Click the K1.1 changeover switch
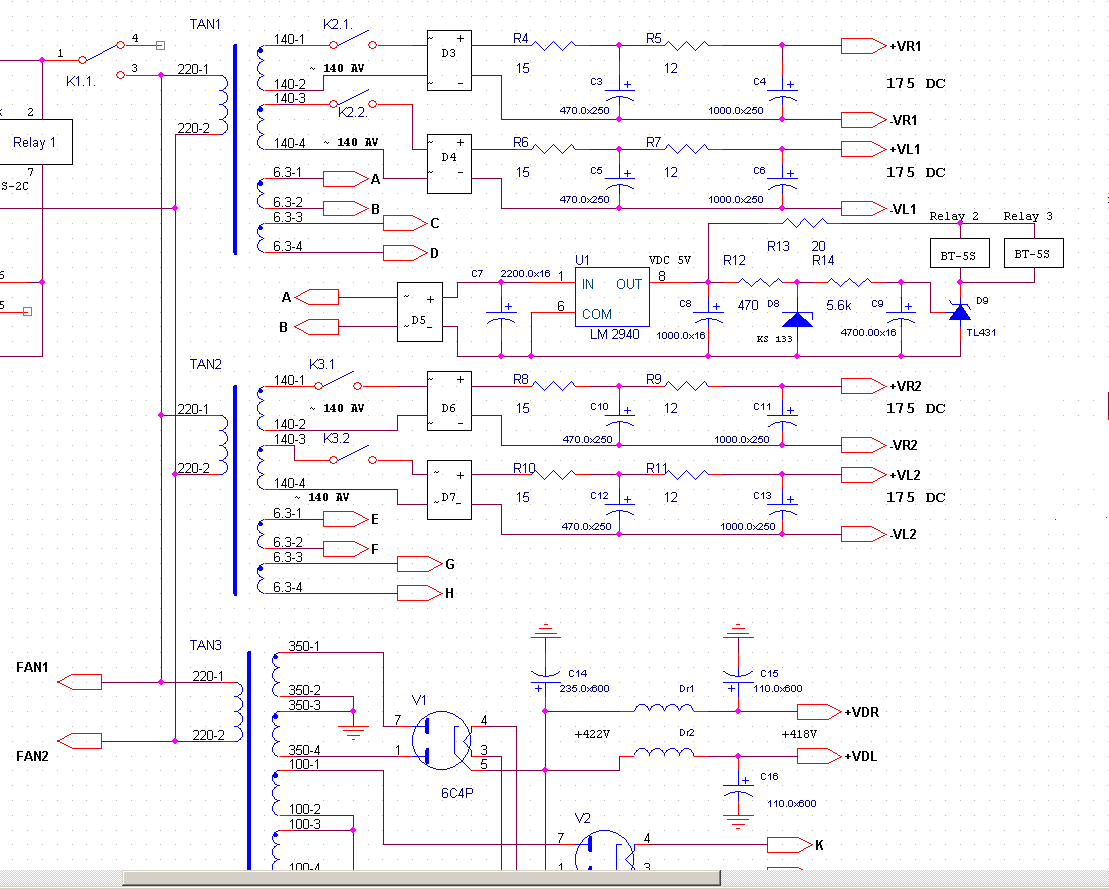The width and height of the screenshot is (1109, 890). [x=100, y=52]
